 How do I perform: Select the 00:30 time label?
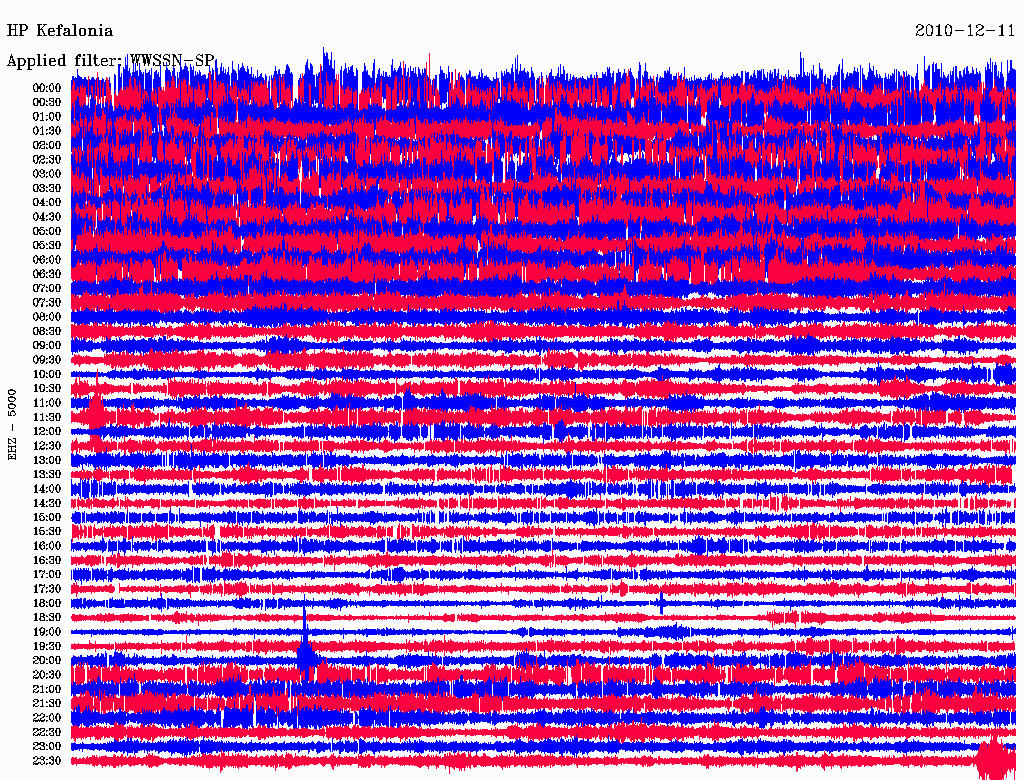(x=47, y=102)
